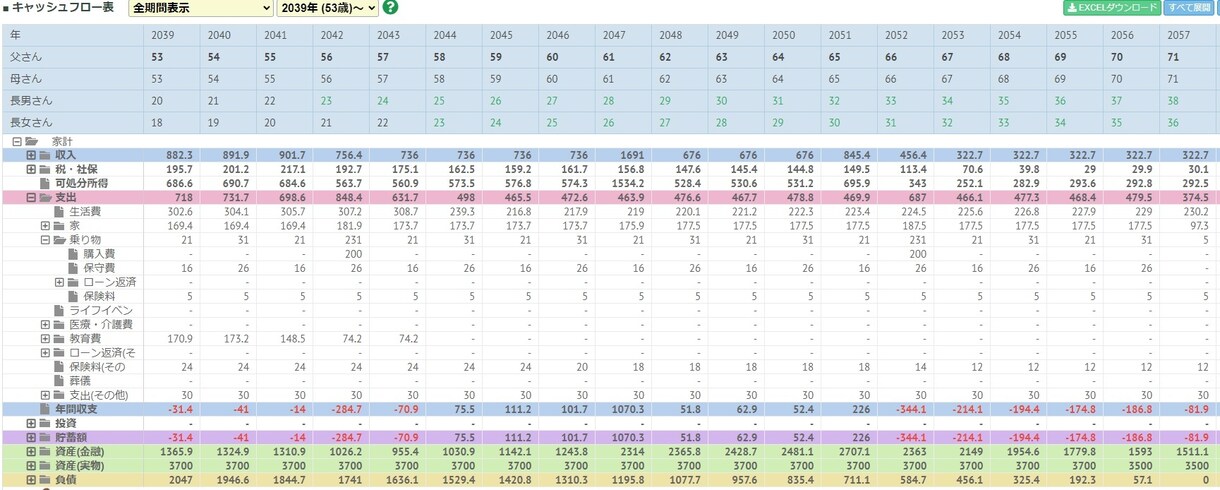
Task: Click the 資産(実物) folder icon
Action: 45,465
